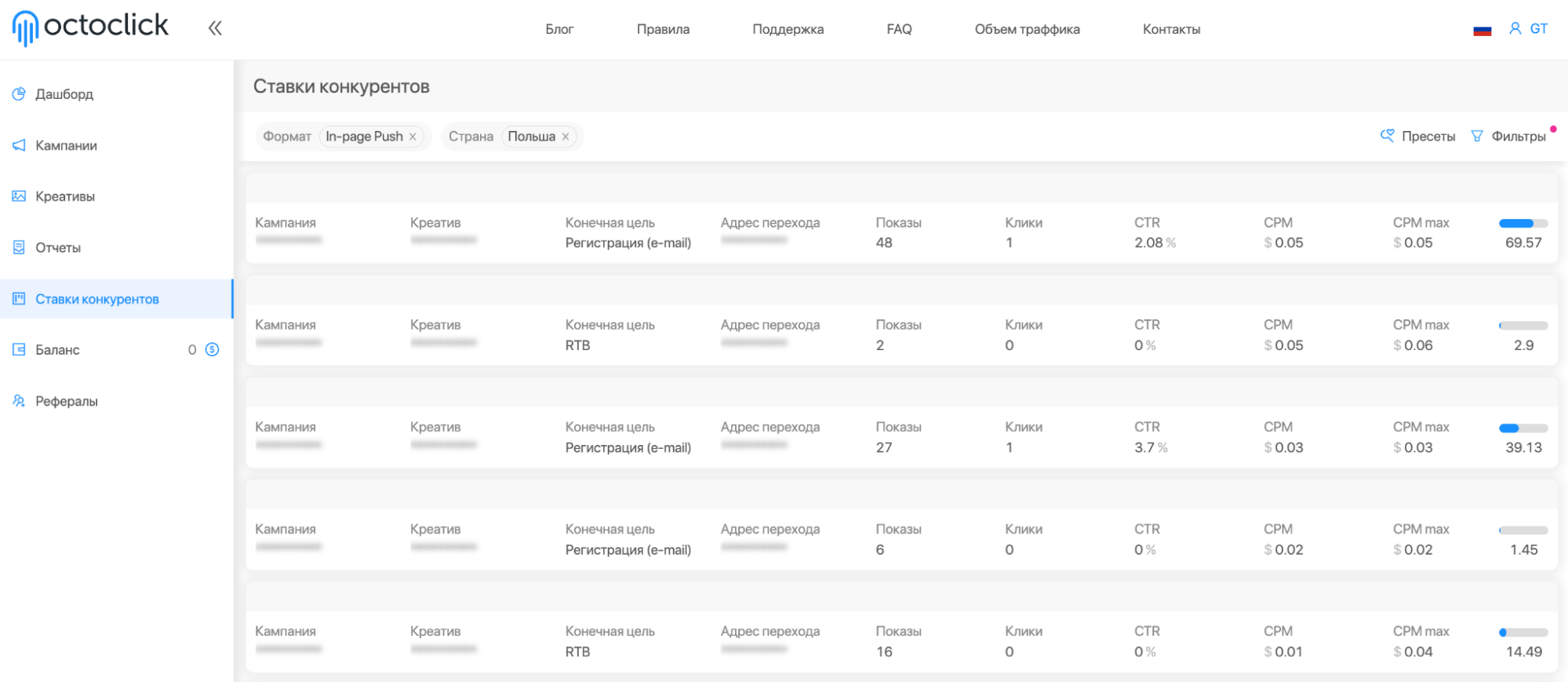Remove the In-page Push format filter

pyautogui.click(x=413, y=137)
